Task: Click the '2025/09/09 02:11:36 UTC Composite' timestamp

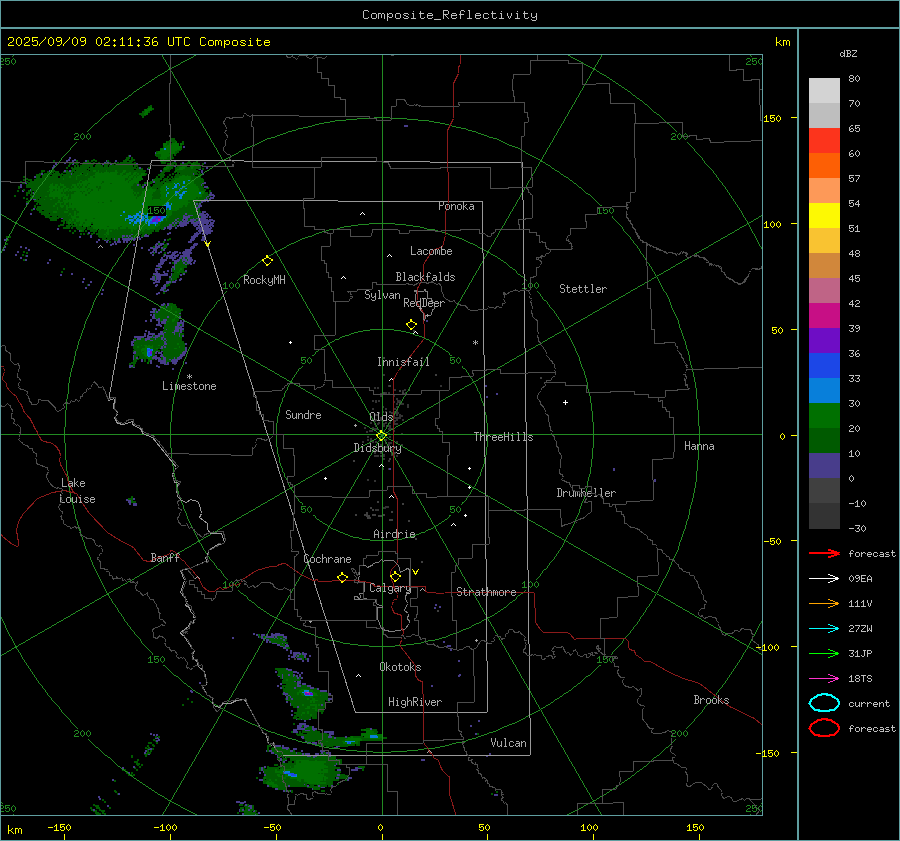Action: (x=138, y=42)
